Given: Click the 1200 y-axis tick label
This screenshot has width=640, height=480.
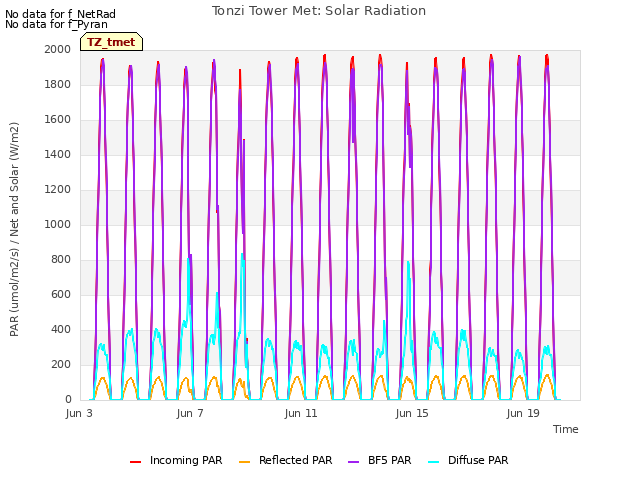Looking at the screenshot, I should click(x=58, y=189).
